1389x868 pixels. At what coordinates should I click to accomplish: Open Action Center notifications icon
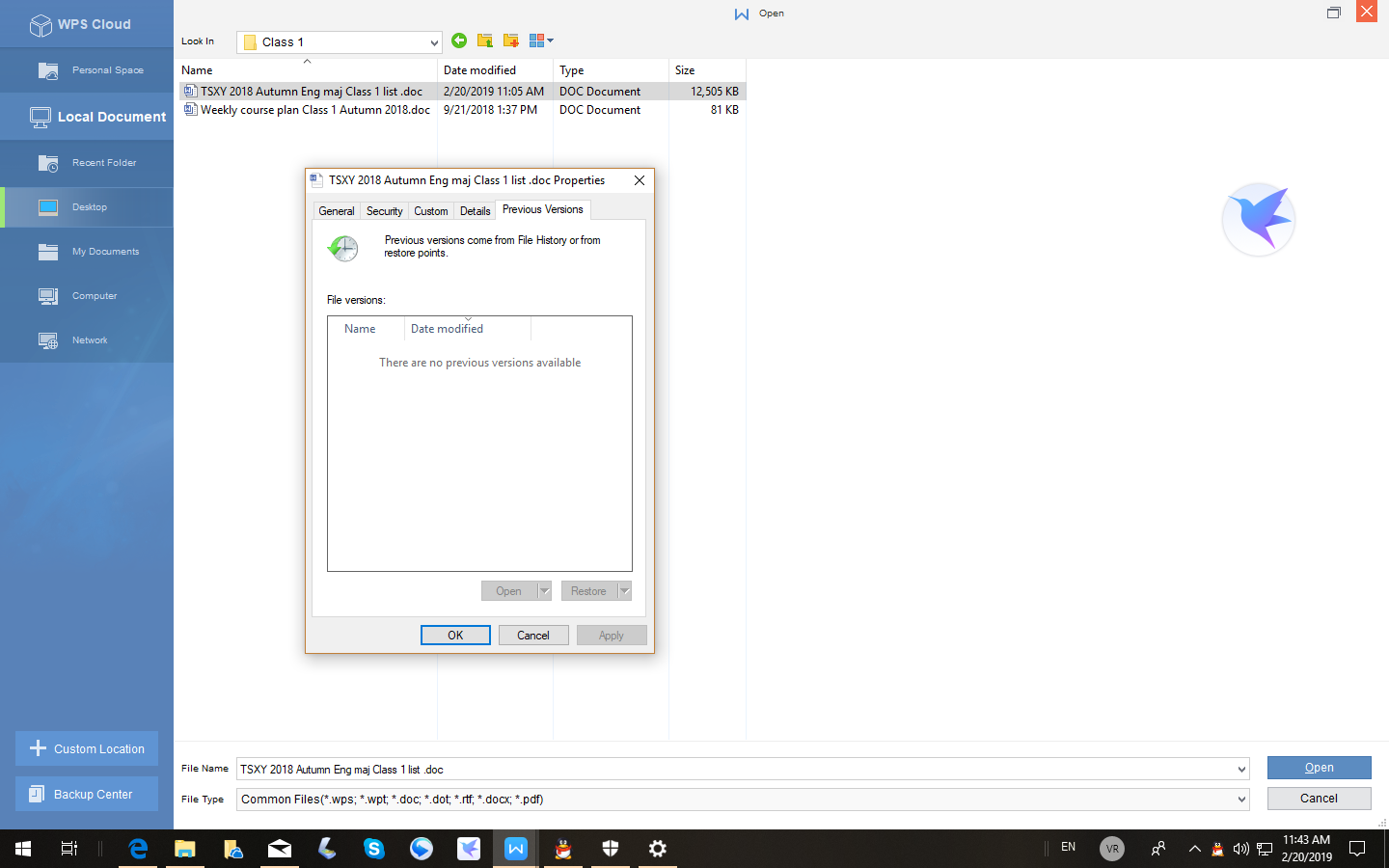pos(1357,849)
